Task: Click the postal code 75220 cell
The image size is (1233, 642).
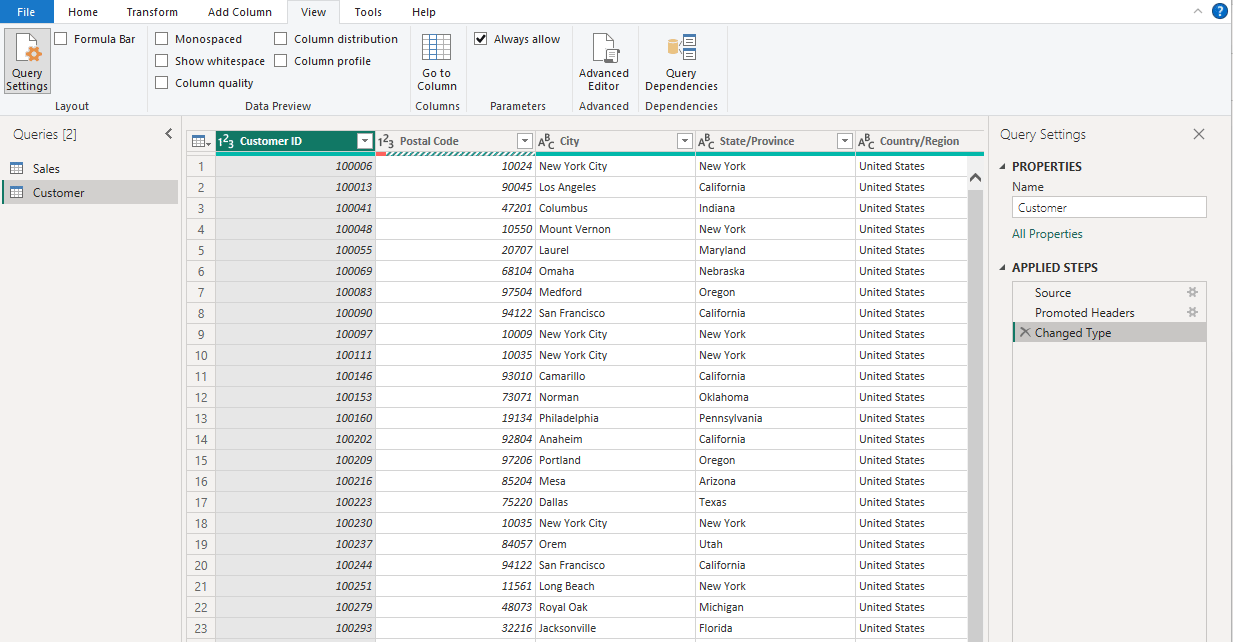Action: tap(455, 502)
